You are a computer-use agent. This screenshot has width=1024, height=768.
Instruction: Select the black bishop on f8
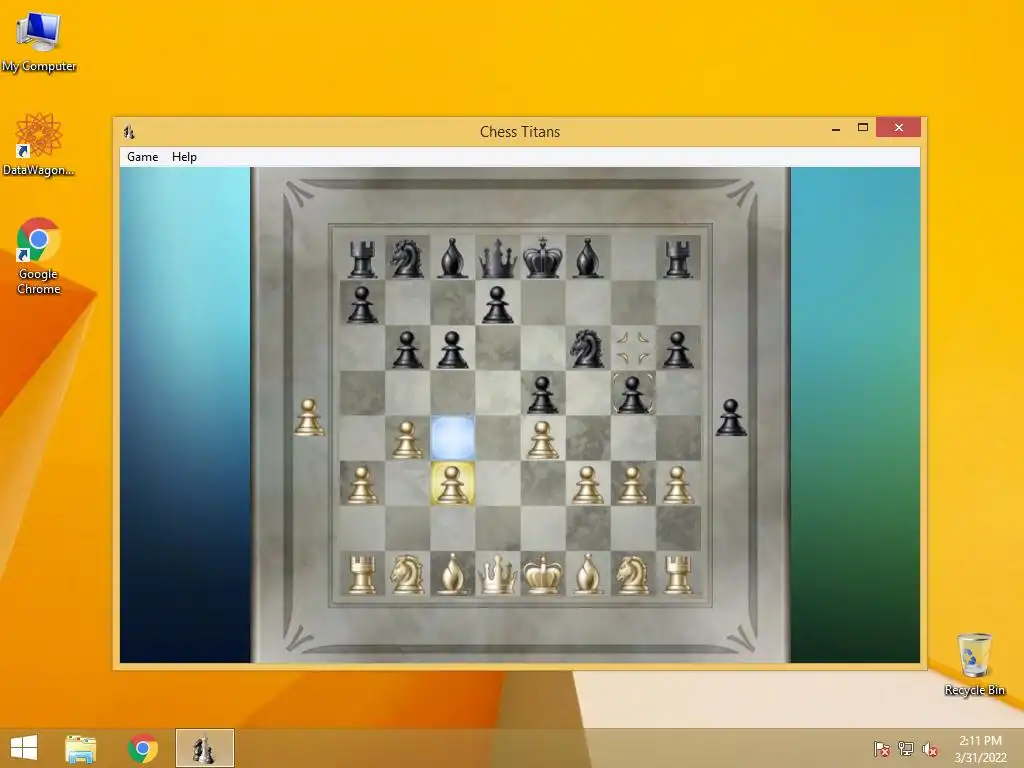tap(587, 259)
